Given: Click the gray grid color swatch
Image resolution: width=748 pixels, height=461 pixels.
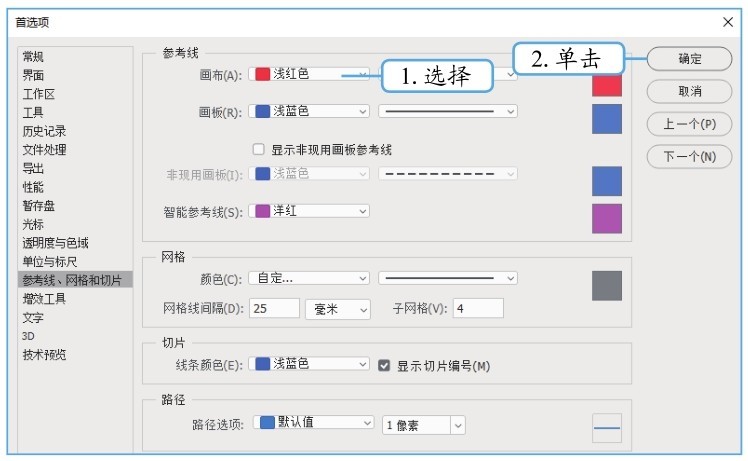Looking at the screenshot, I should click(606, 285).
